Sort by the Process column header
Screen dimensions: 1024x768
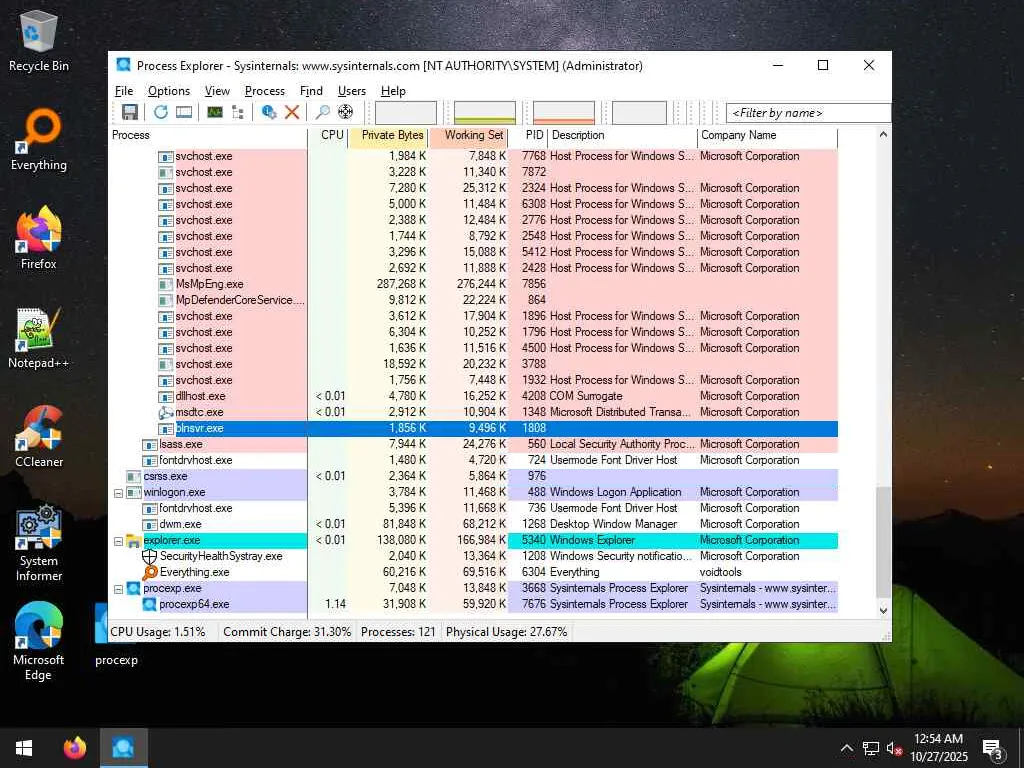[x=208, y=135]
